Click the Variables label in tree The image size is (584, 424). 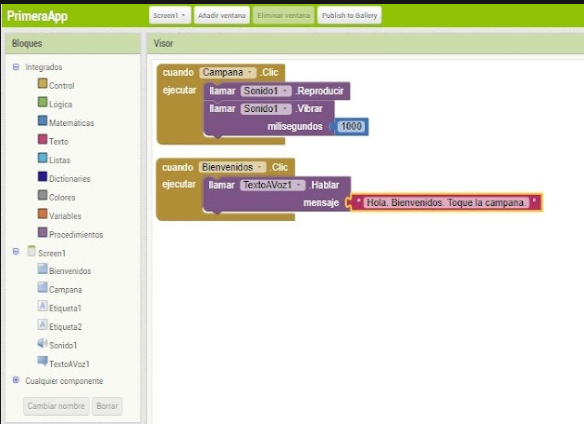[x=65, y=216]
